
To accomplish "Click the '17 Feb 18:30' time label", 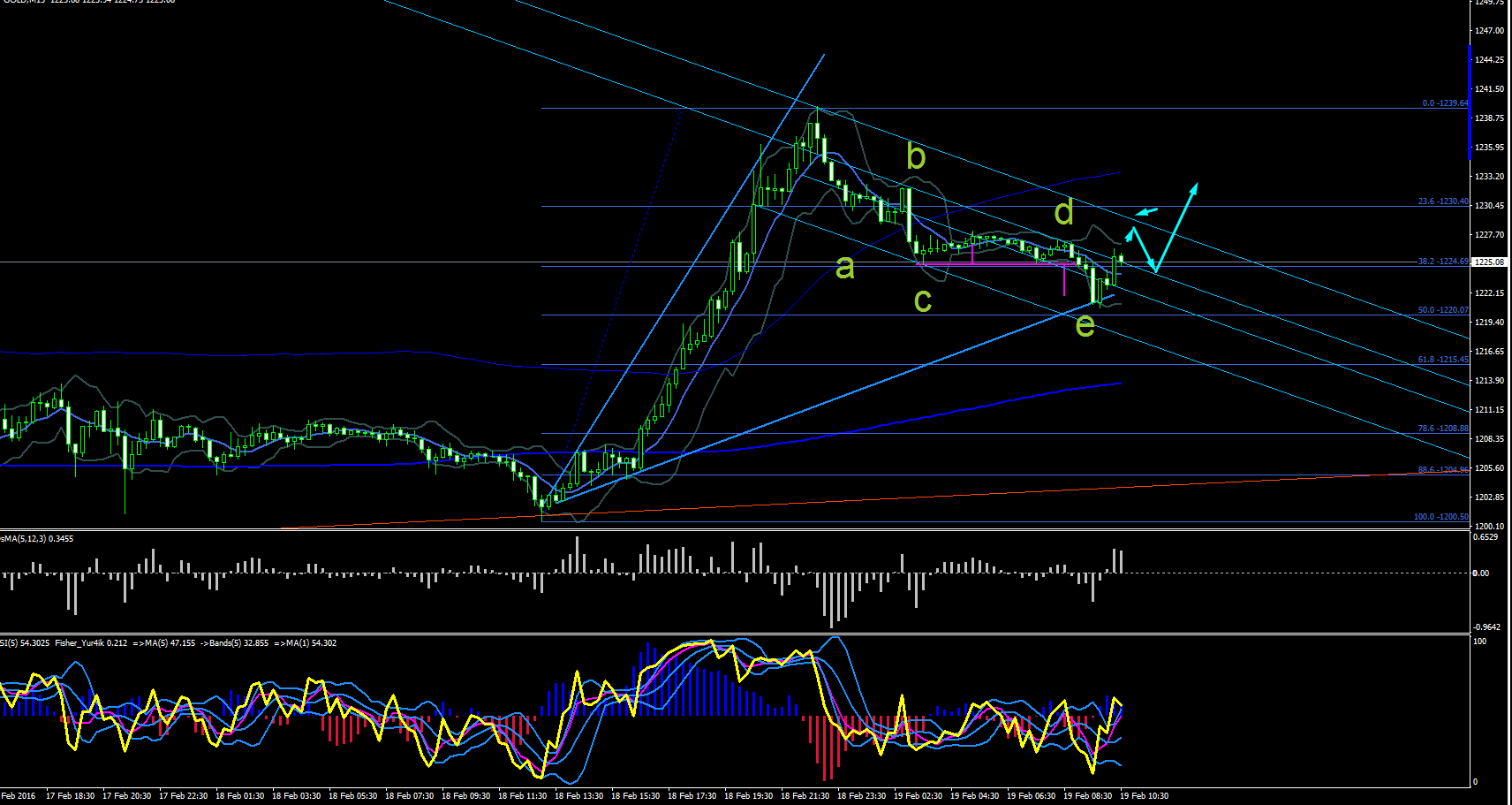I will (71, 796).
